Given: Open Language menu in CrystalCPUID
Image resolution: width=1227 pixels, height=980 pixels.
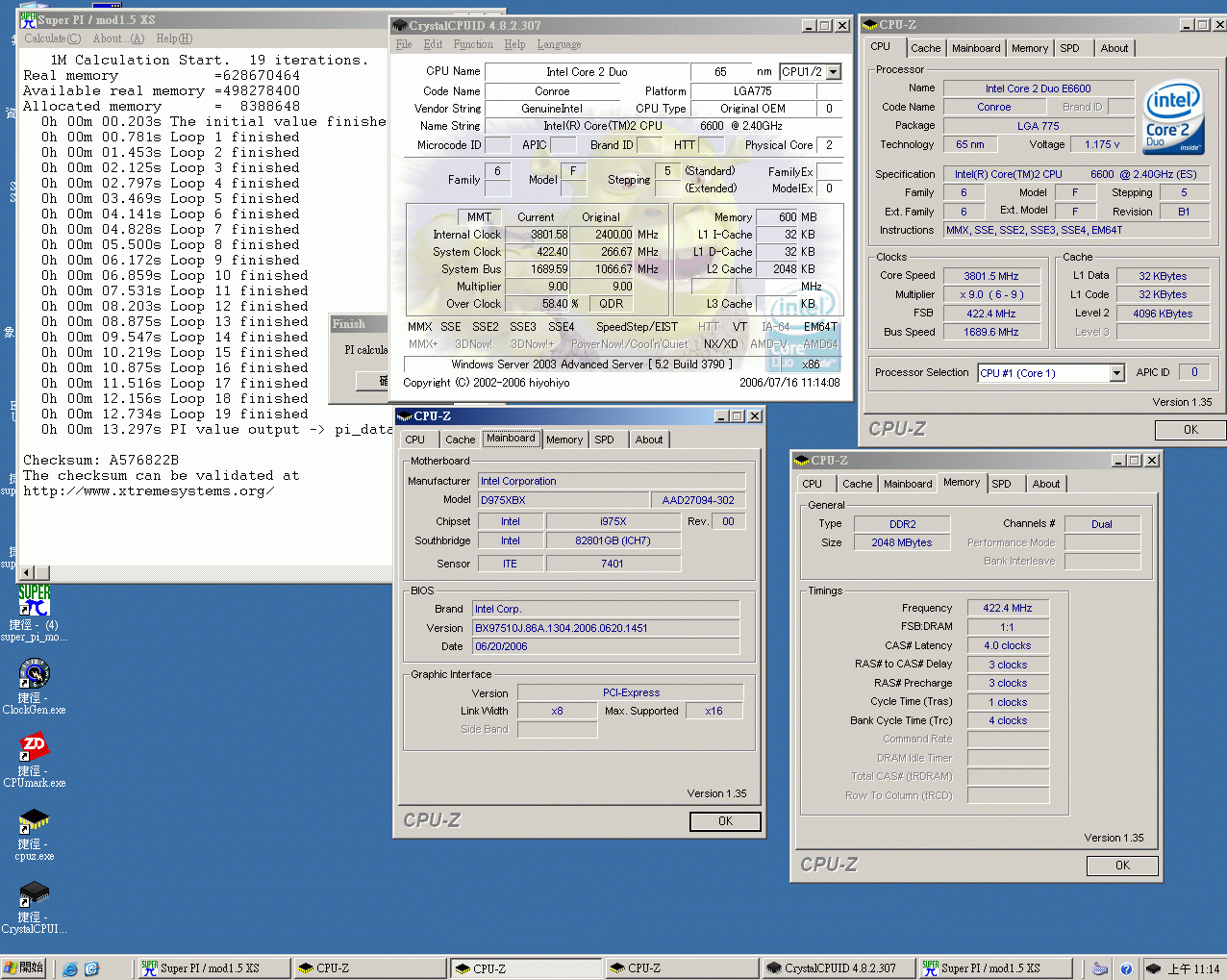Looking at the screenshot, I should click(559, 44).
